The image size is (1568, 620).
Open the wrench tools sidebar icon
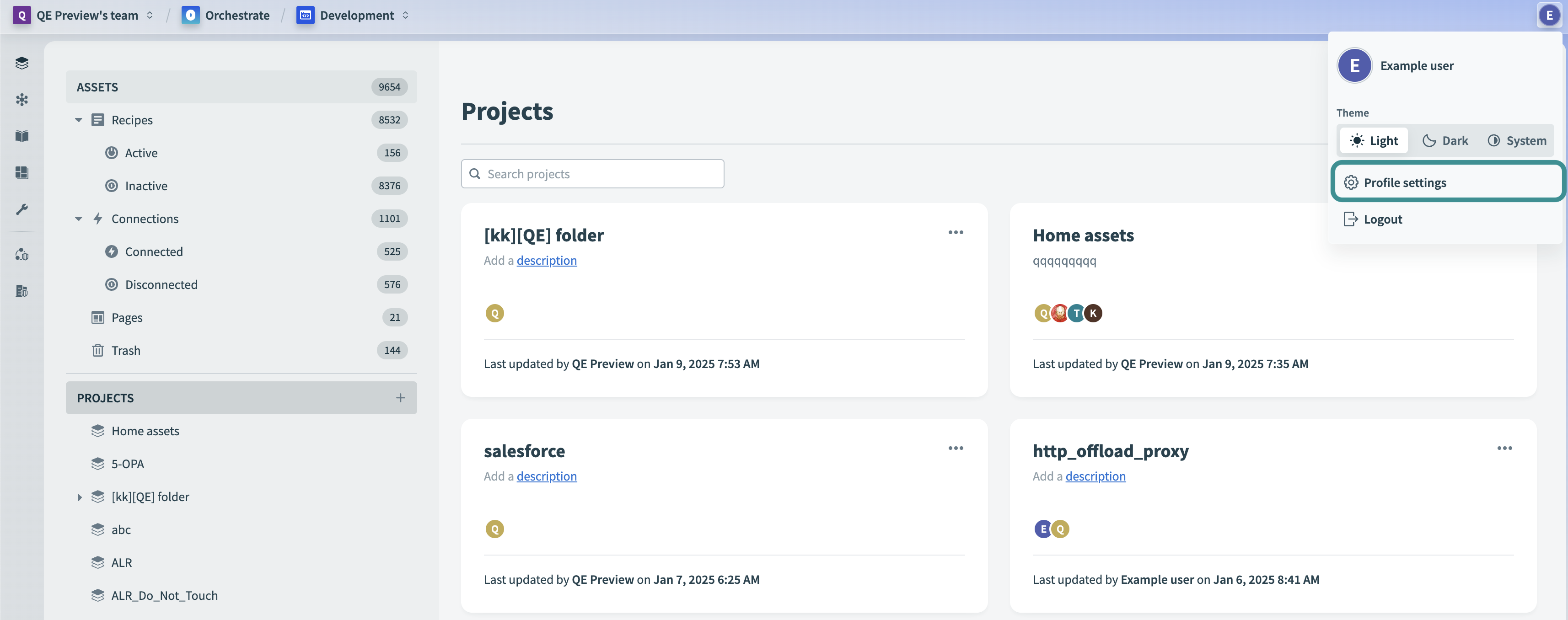pos(22,209)
